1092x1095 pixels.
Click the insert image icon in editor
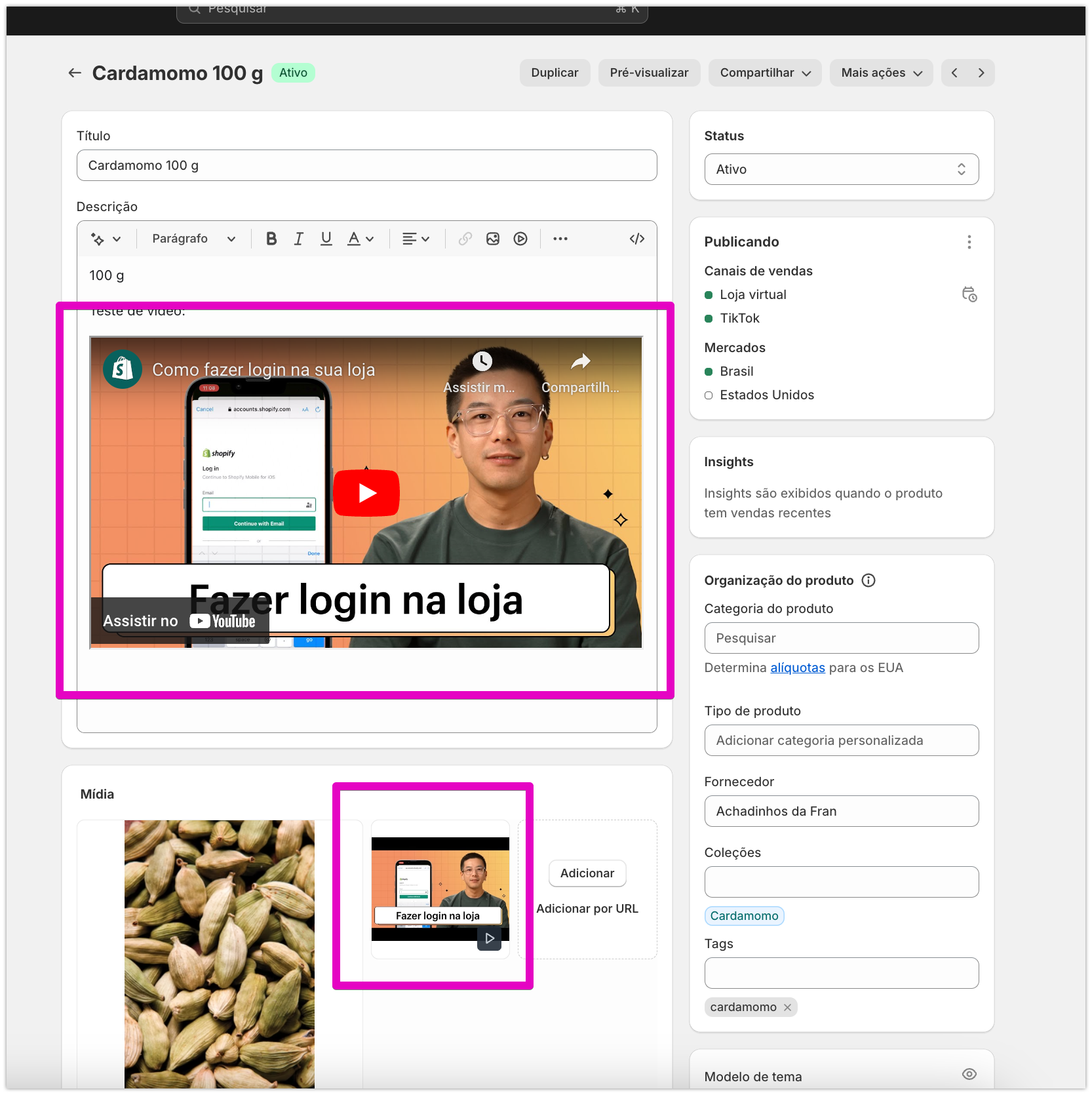[493, 239]
